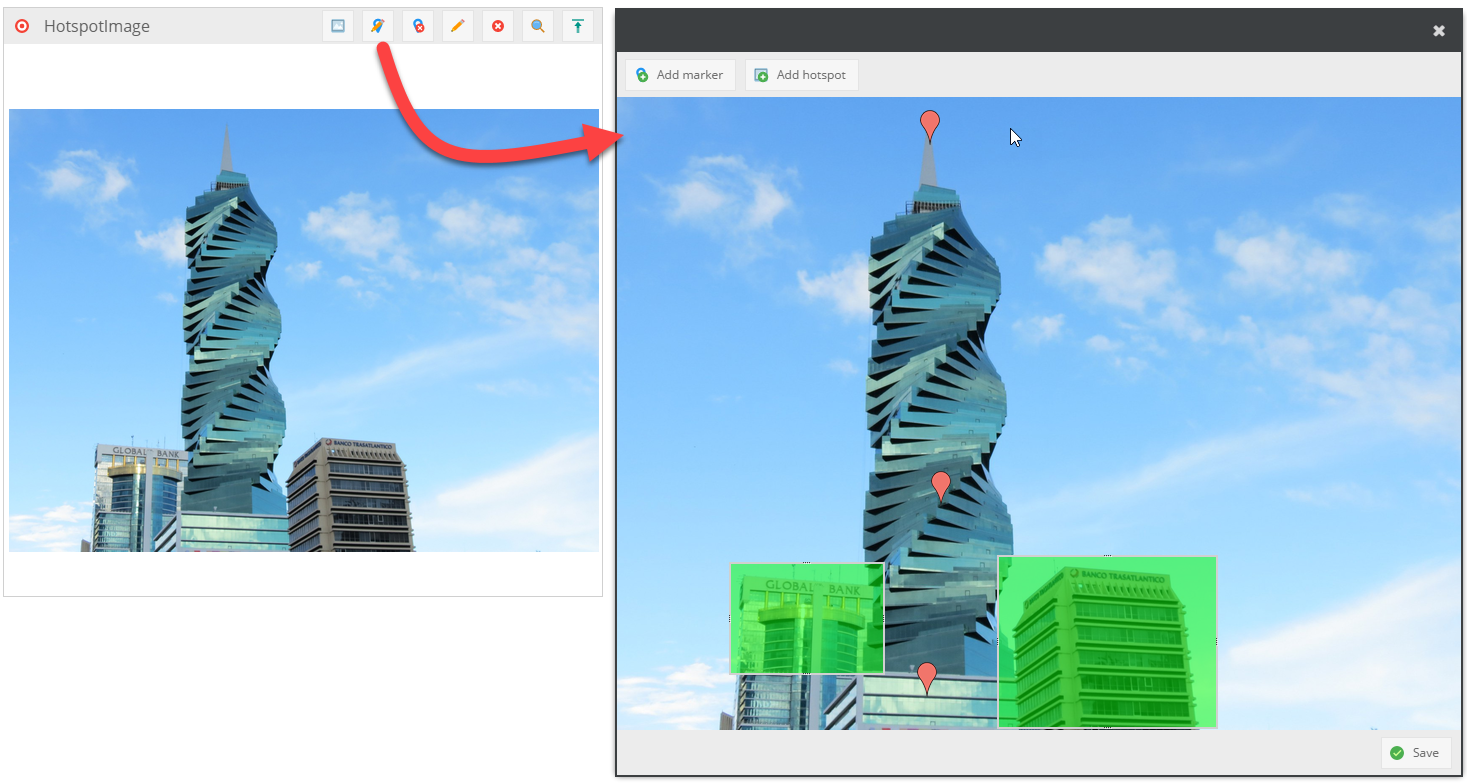The image size is (1467, 784).
Task: Select the marker on the tower spire
Action: tap(930, 124)
